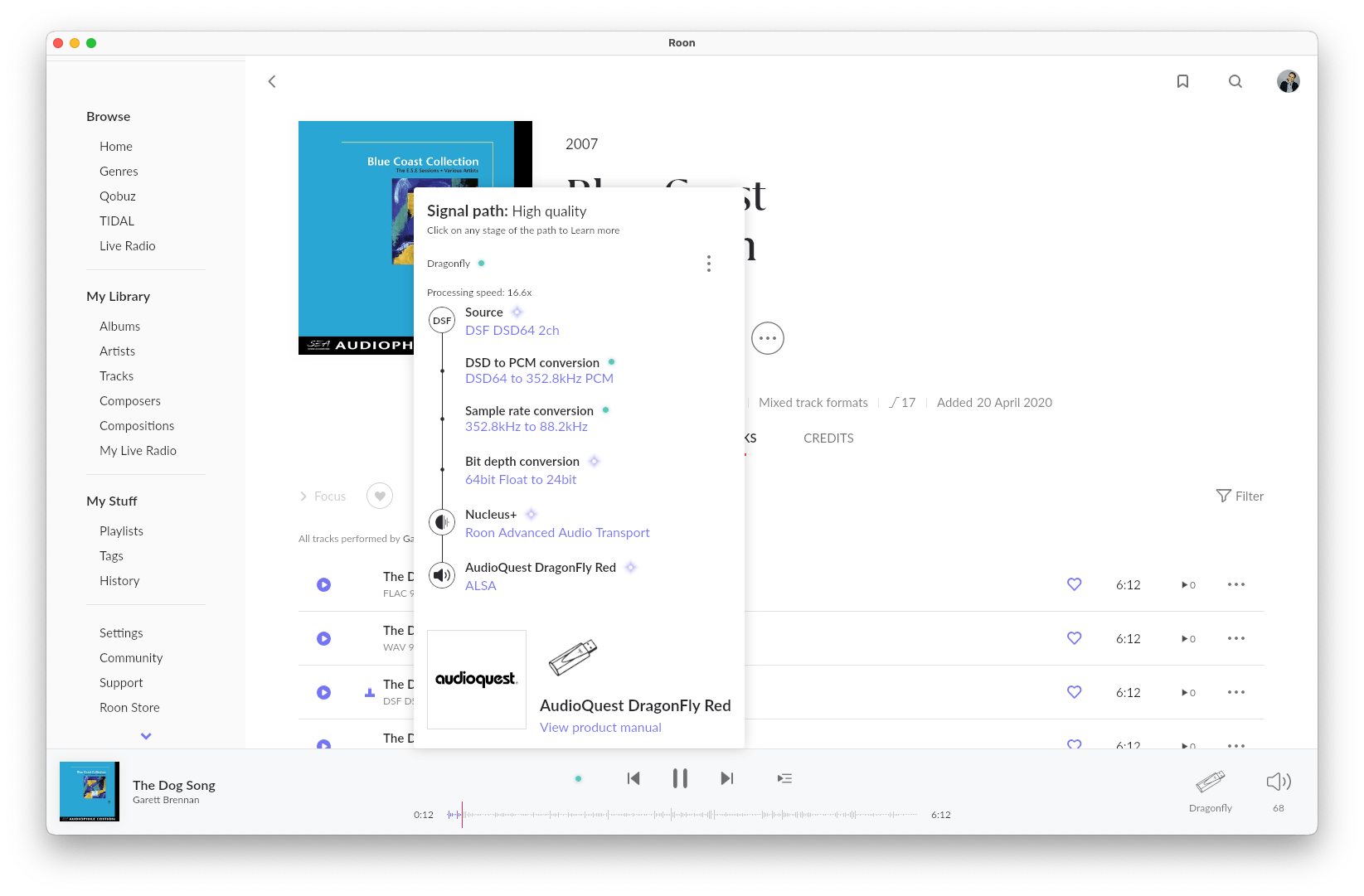Open Artists in My Library
The width and height of the screenshot is (1364, 896).
[x=118, y=351]
